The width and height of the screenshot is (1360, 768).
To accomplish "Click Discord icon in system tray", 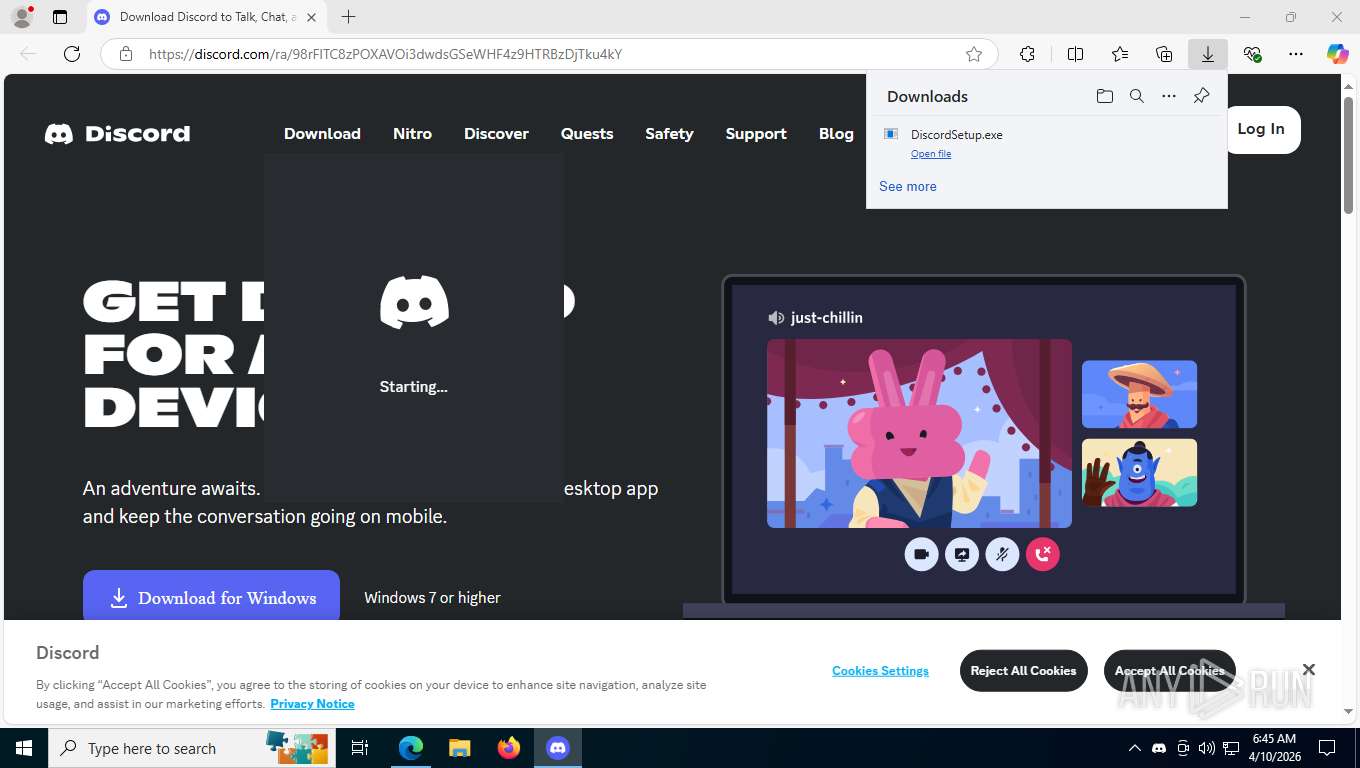I will 1159,748.
